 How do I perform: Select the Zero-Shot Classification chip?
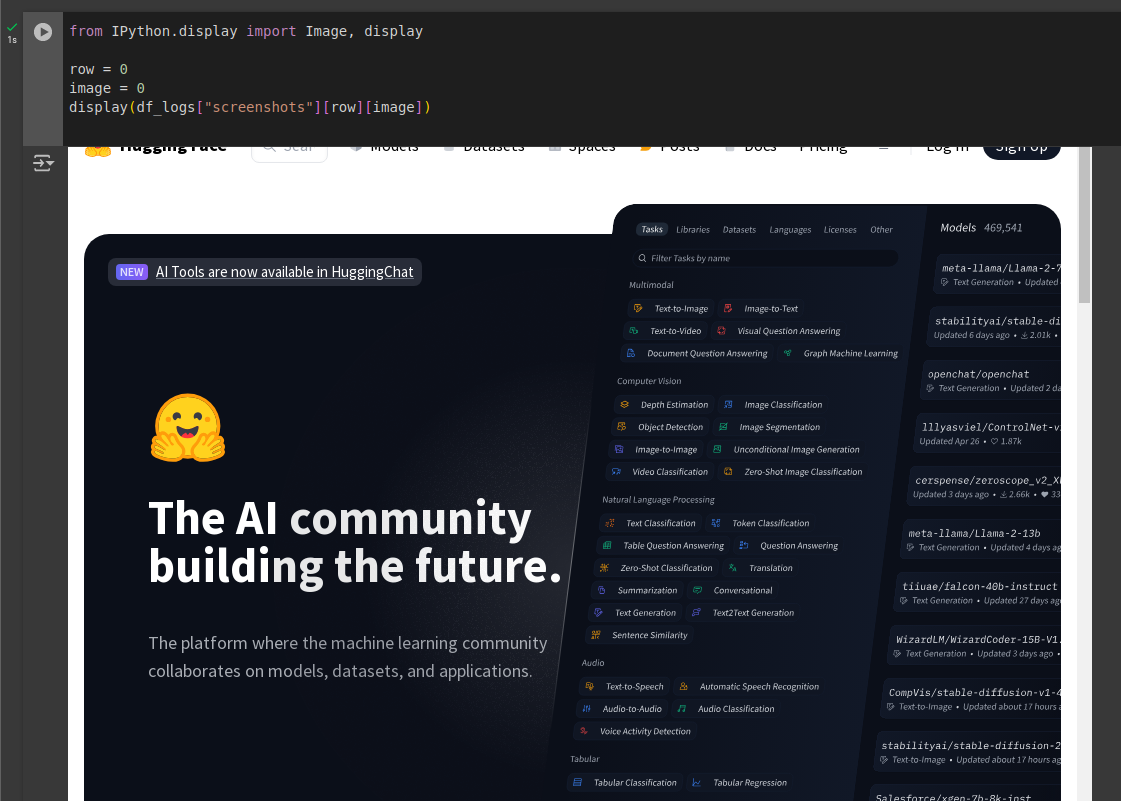click(x=656, y=567)
